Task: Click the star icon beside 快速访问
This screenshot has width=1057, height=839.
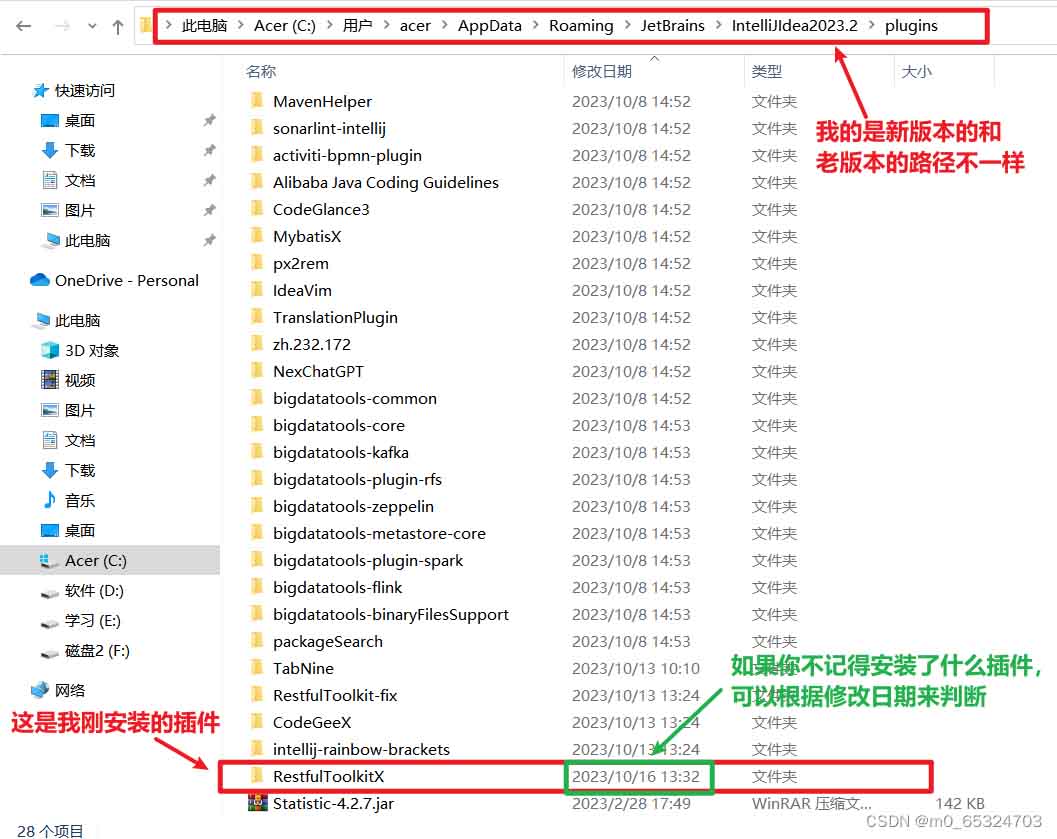Action: click(x=40, y=90)
